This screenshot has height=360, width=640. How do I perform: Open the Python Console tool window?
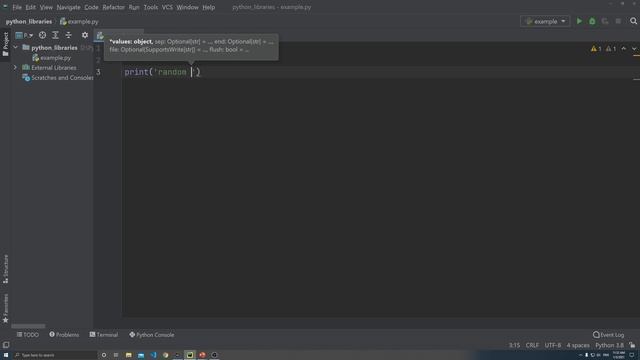pyautogui.click(x=151, y=335)
